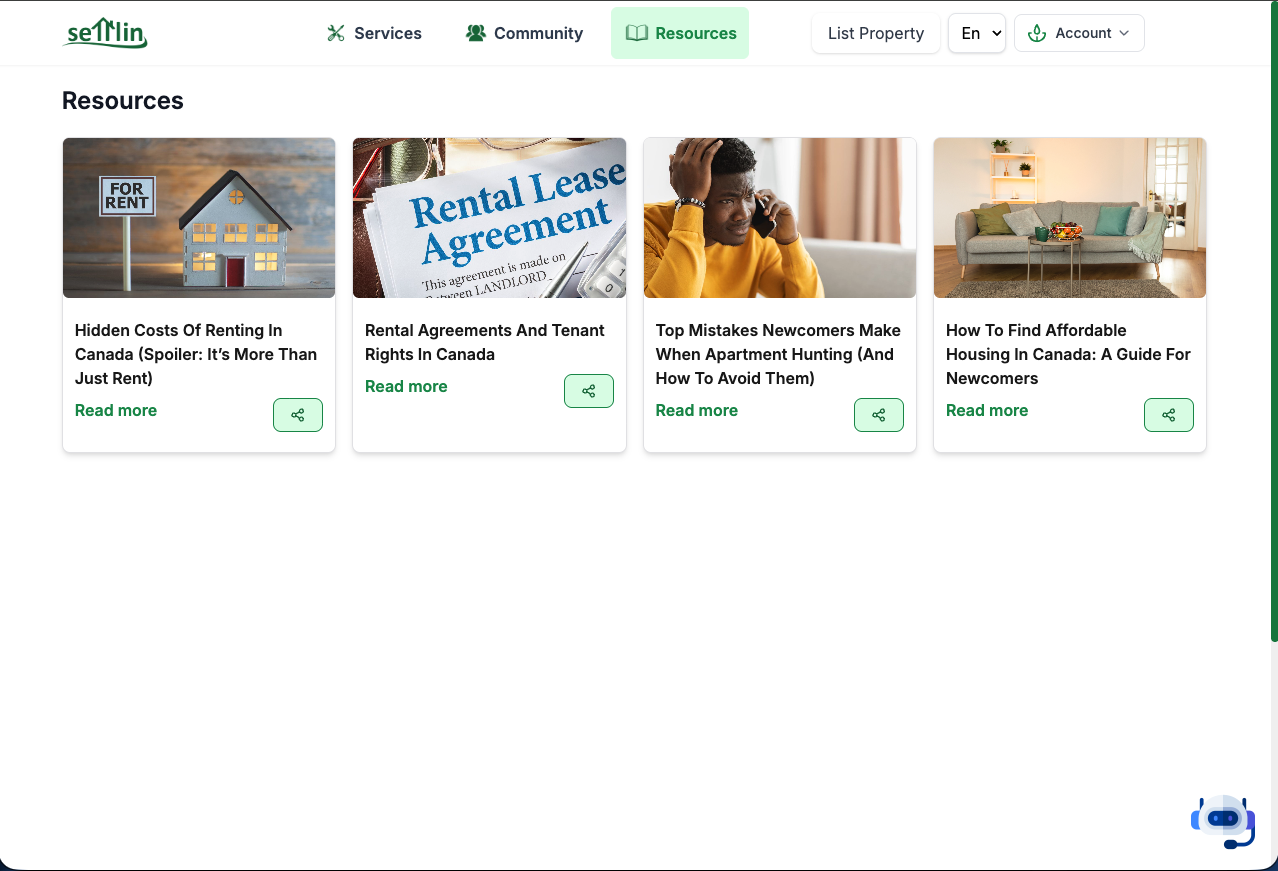This screenshot has height=871, width=1278.
Task: Open the man on phone thumbnail
Action: click(x=780, y=218)
